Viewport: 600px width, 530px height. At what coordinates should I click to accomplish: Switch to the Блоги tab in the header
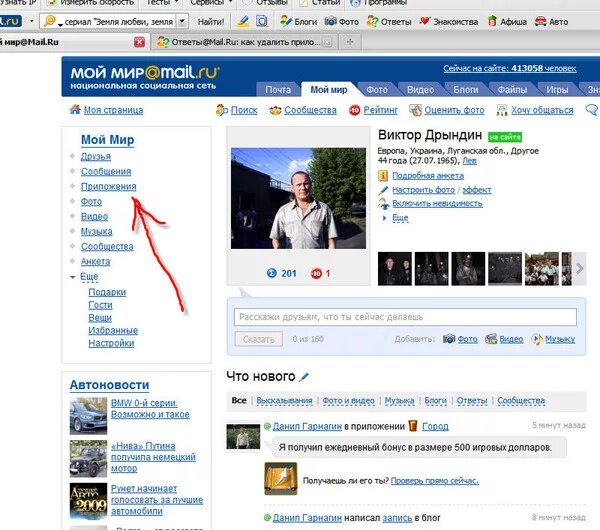click(466, 90)
